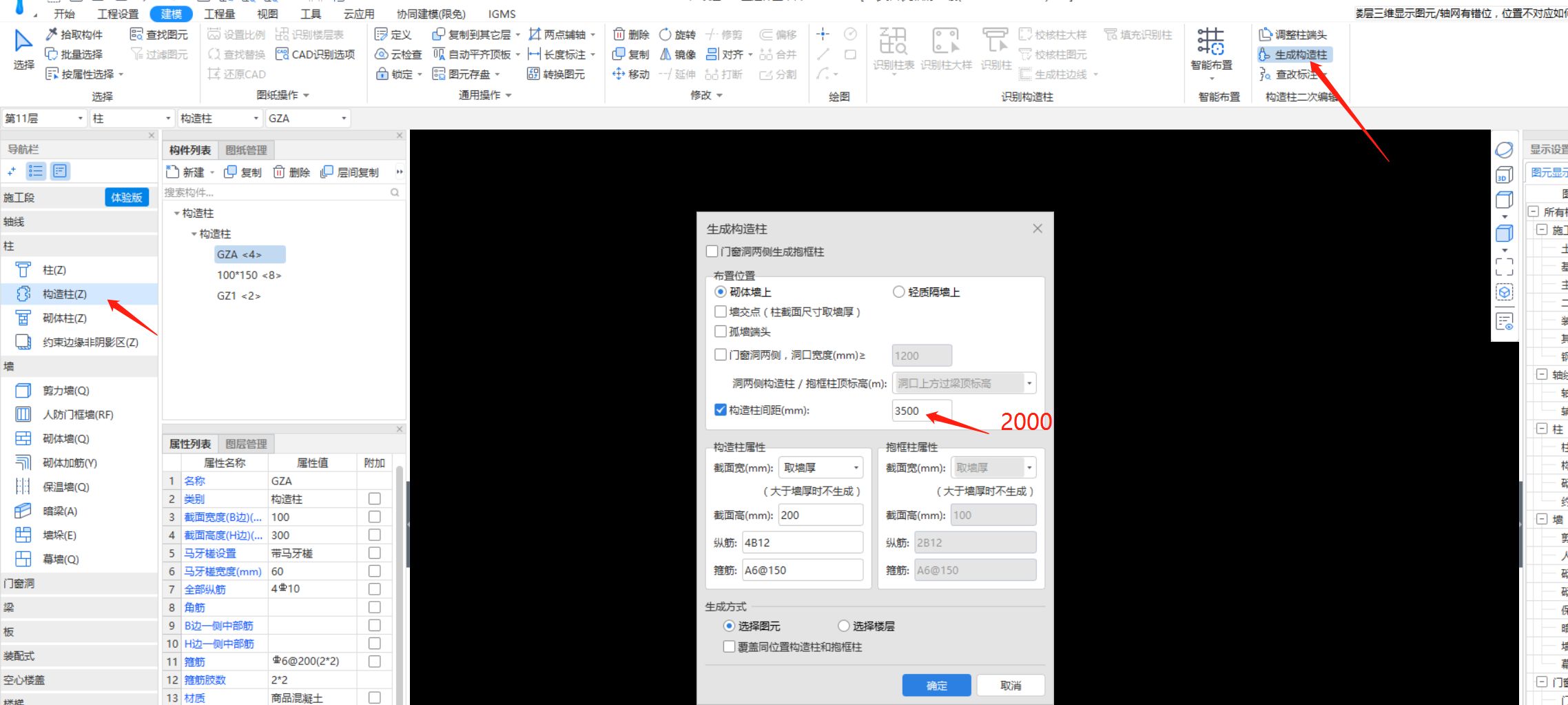Open CAD识别选项
1568x705 pixels.
(x=316, y=54)
